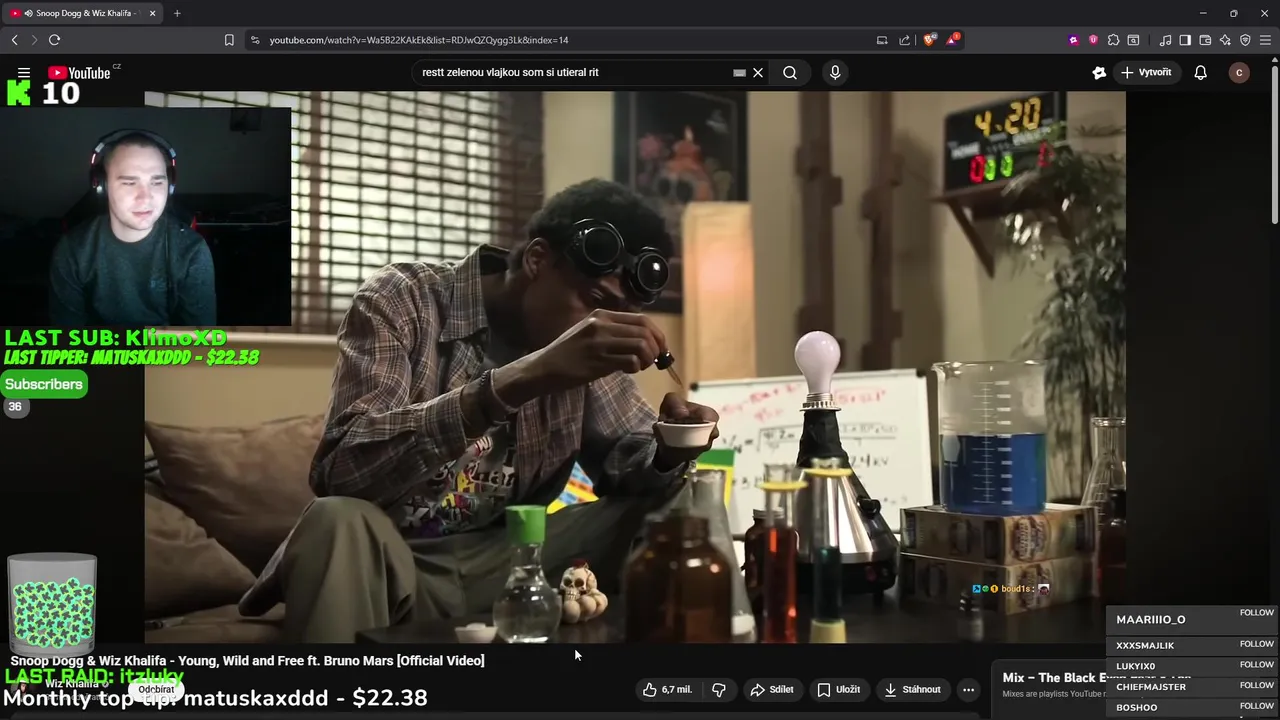Screen dimensions: 1280x720
Task: Open the account avatar menu
Action: (x=1239, y=72)
